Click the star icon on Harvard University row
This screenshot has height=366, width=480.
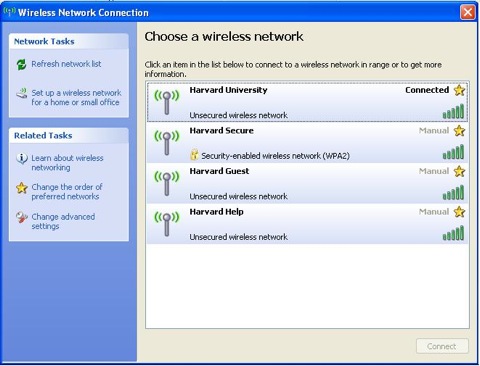point(459,90)
